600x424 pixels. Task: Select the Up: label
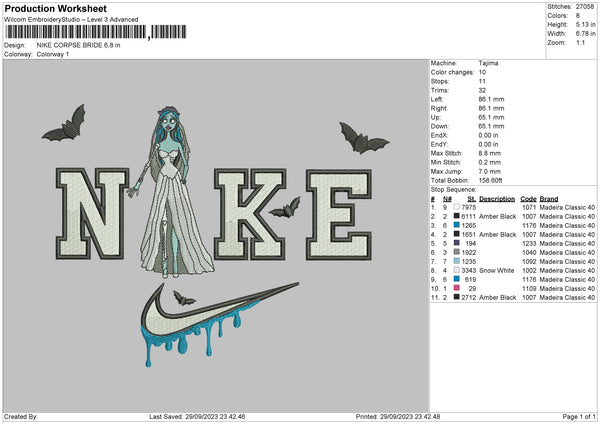435,117
